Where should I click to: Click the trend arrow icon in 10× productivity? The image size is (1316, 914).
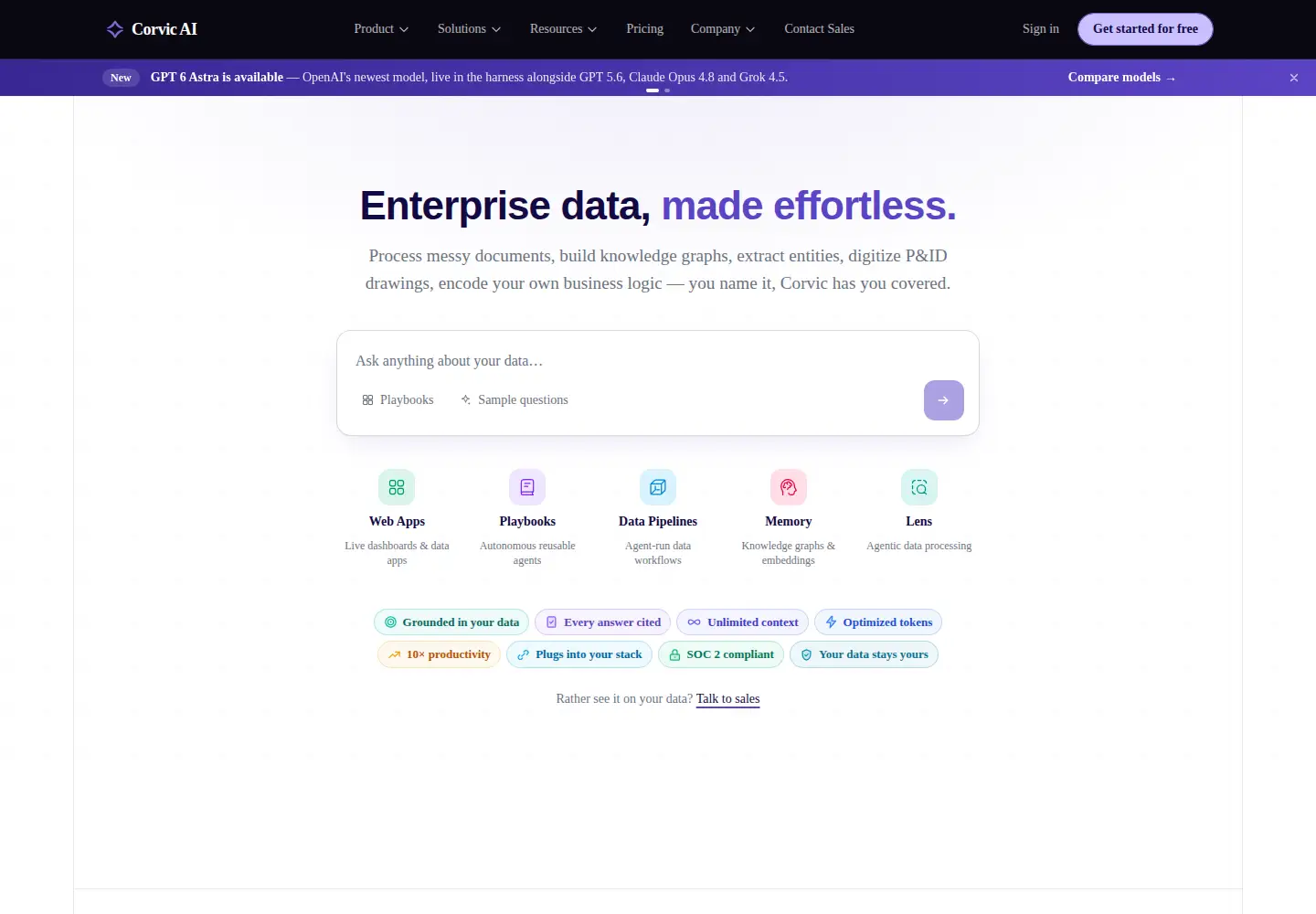point(395,654)
